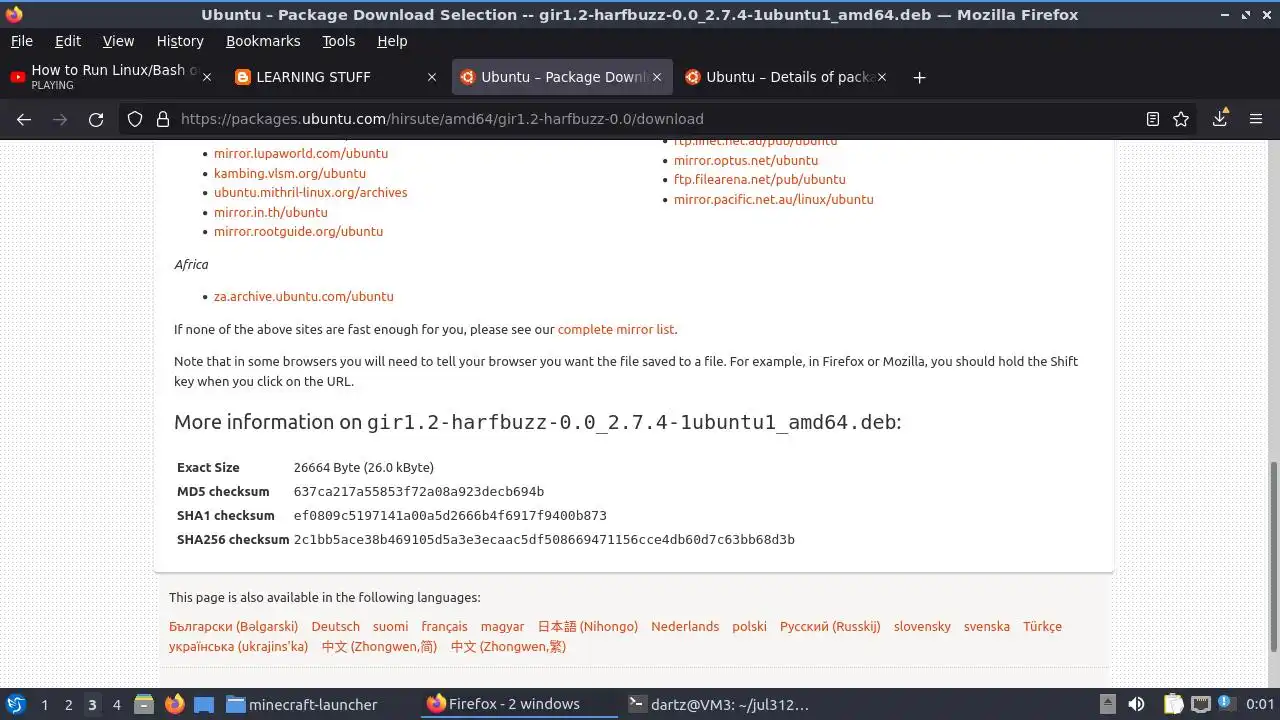Switch to the How to Run Linux/Bash tab
This screenshot has width=1280, height=720.
click(110, 77)
